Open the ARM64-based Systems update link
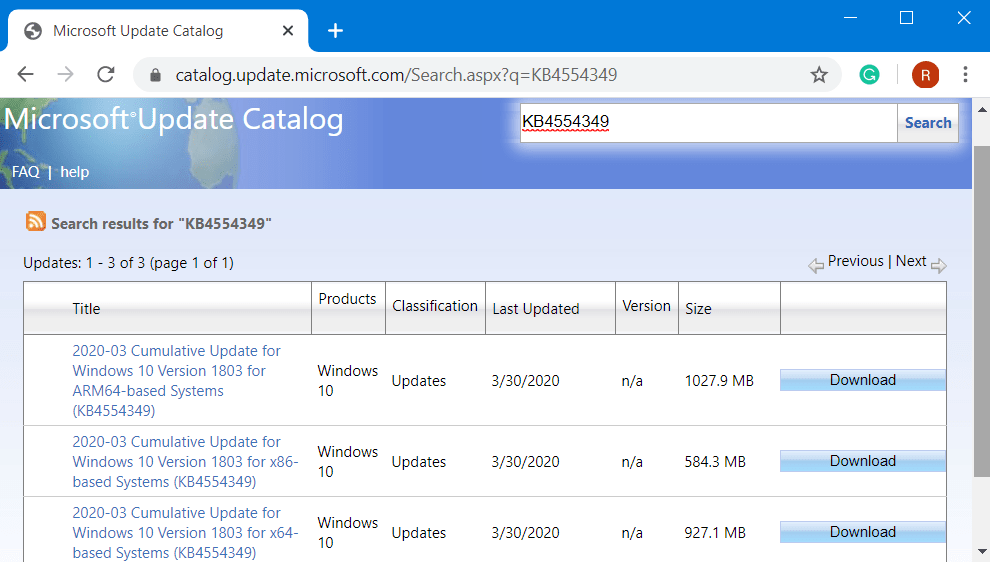The image size is (990, 562). point(177,381)
